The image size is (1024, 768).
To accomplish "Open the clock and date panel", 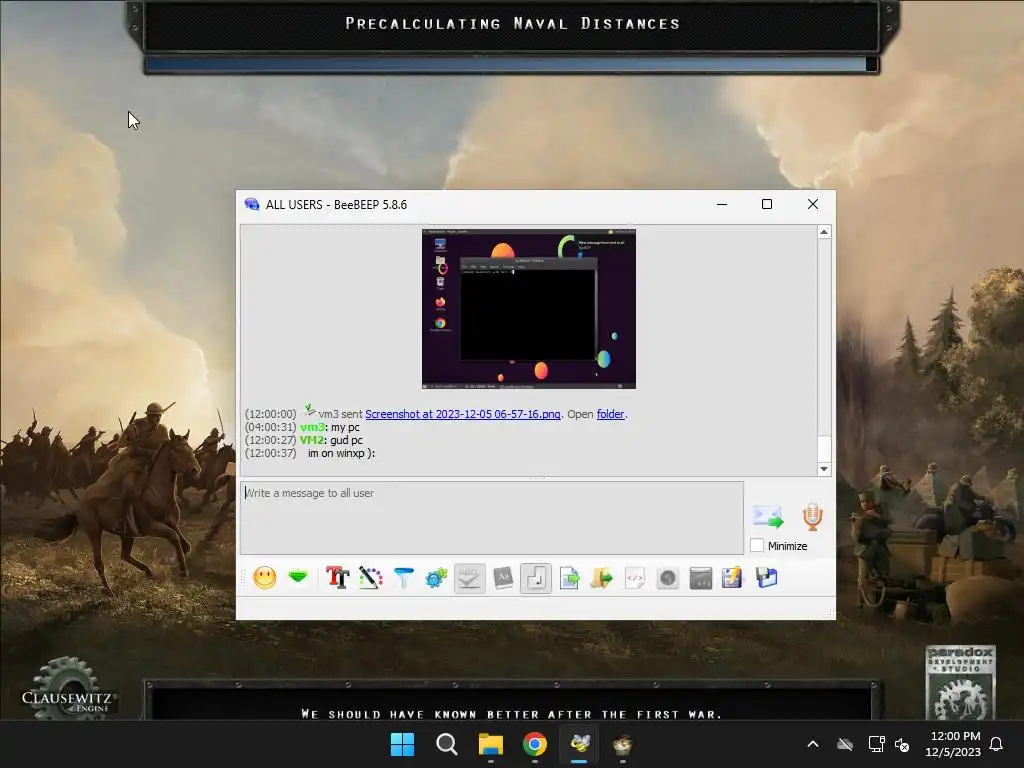I will tap(953, 744).
